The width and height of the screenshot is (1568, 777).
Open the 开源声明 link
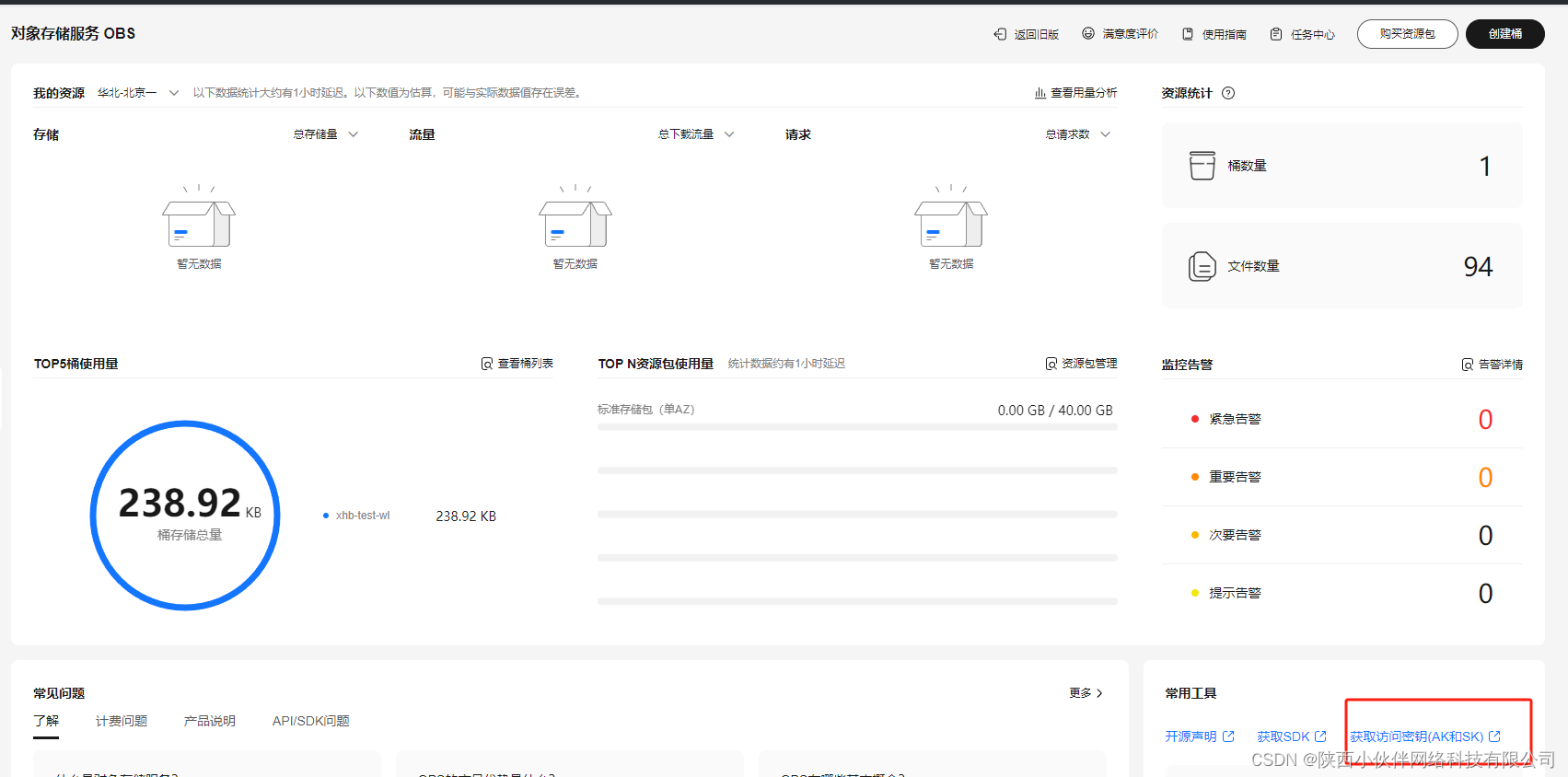coord(1191,736)
